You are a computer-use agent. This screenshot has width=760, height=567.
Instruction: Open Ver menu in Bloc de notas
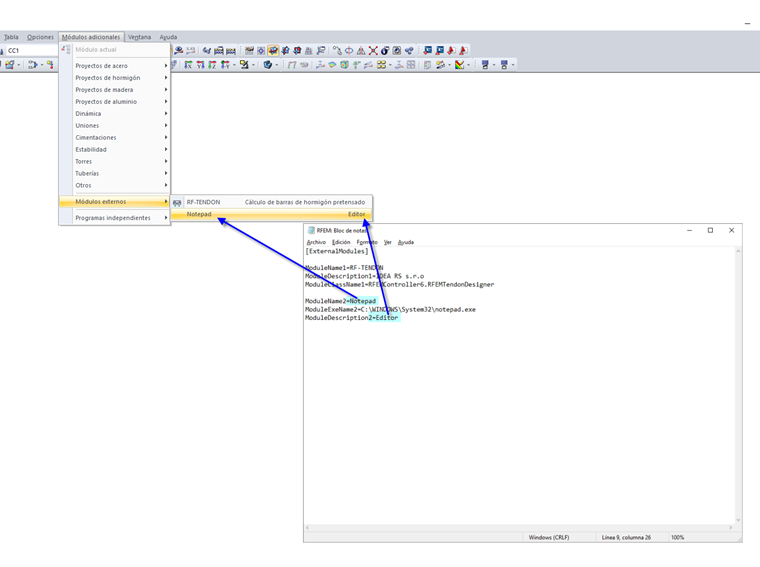point(387,242)
